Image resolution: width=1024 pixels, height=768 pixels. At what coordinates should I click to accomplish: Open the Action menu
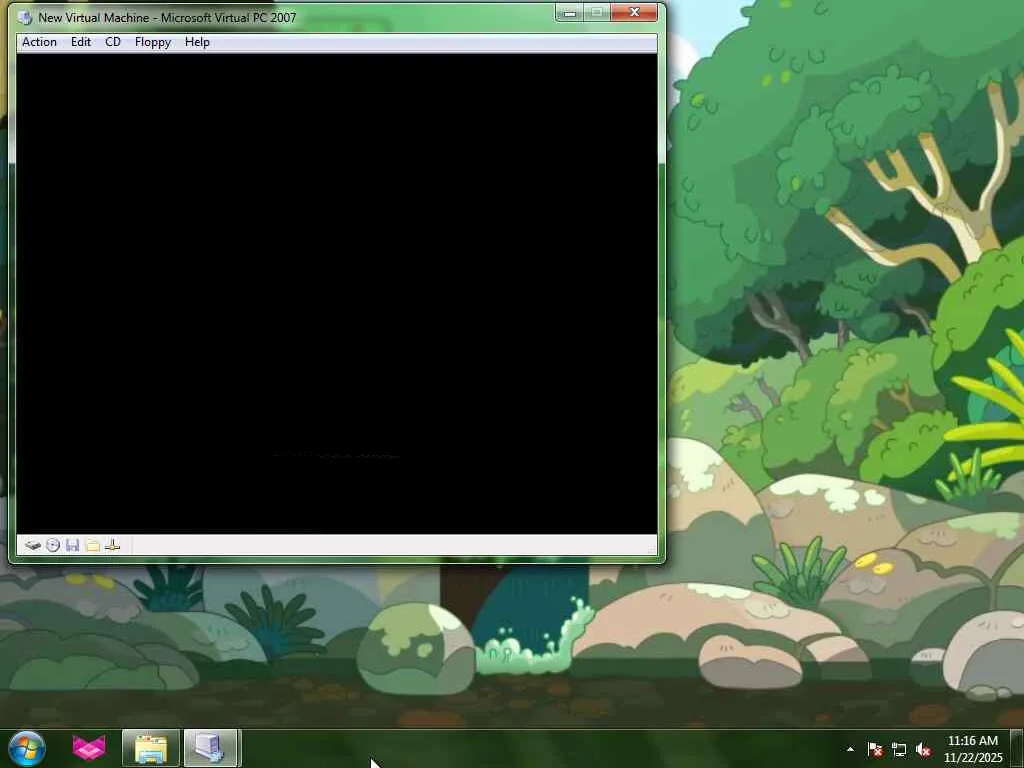coord(39,42)
